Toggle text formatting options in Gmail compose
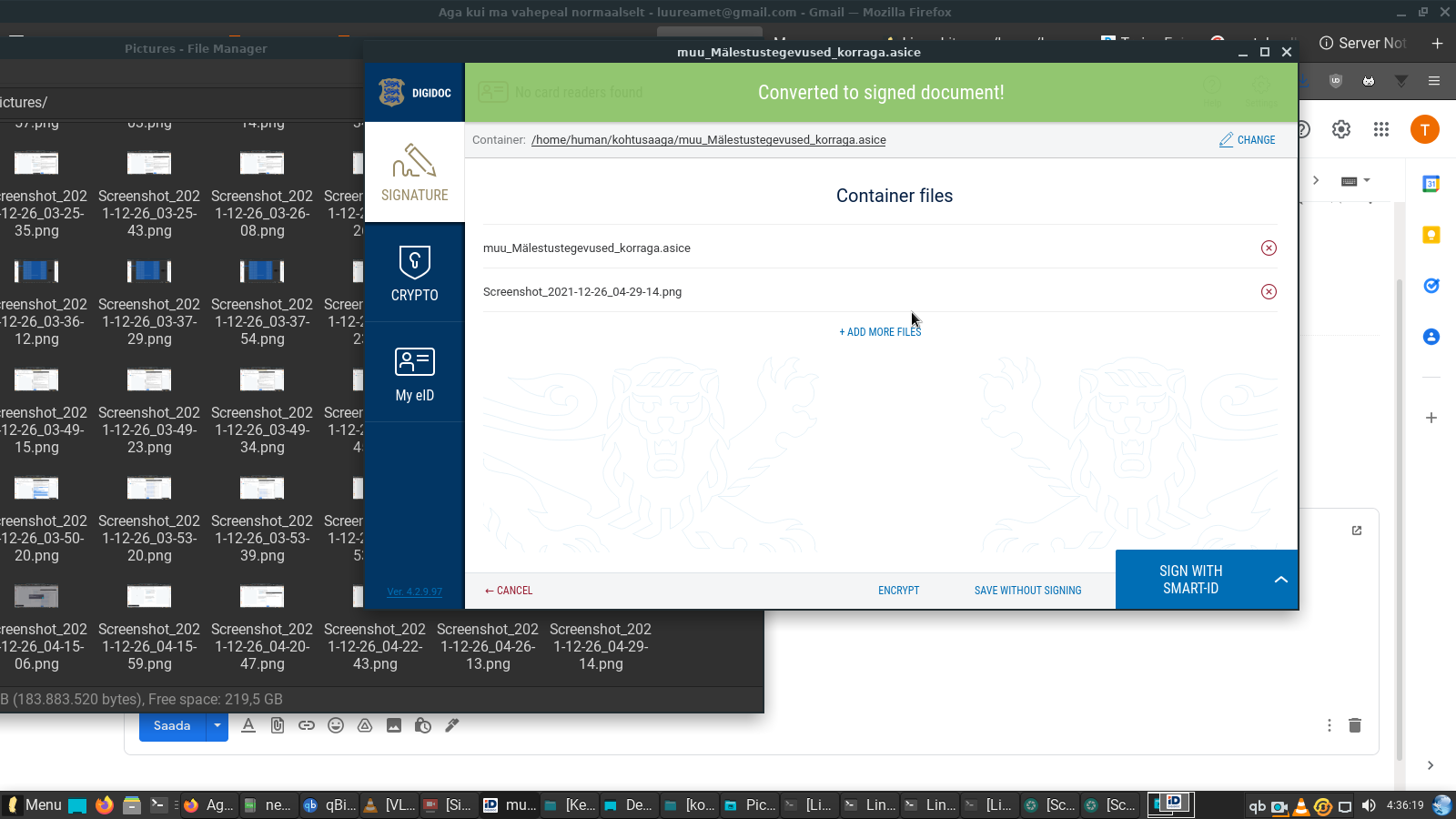 click(248, 725)
